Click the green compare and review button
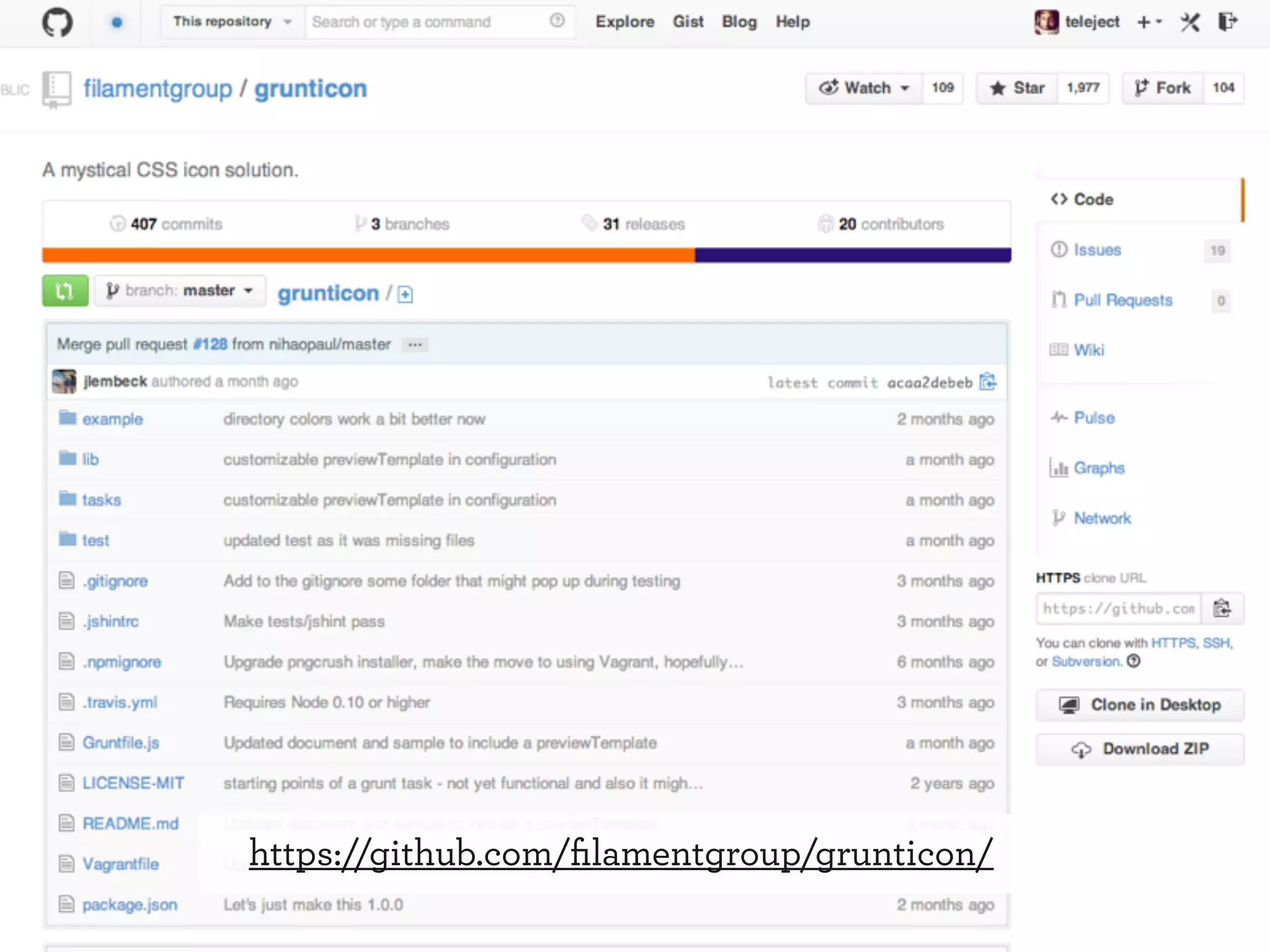Viewport: 1270px width, 952px height. [x=65, y=291]
